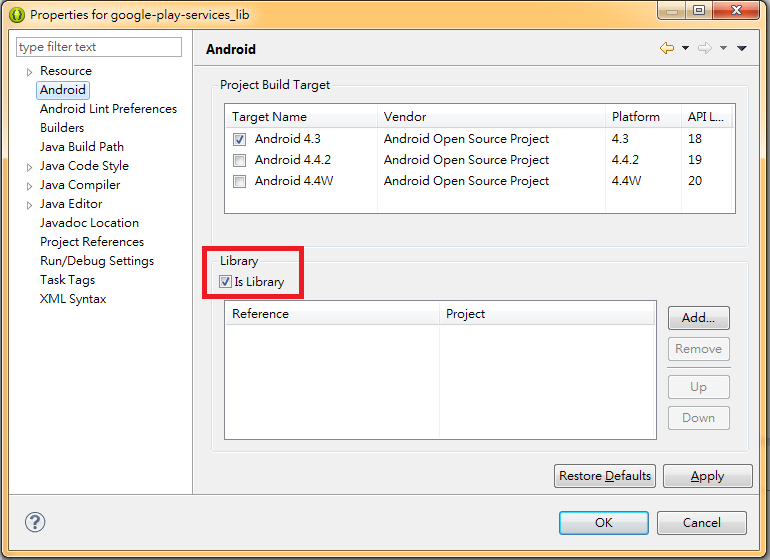Select the Resource tree item

click(x=66, y=71)
